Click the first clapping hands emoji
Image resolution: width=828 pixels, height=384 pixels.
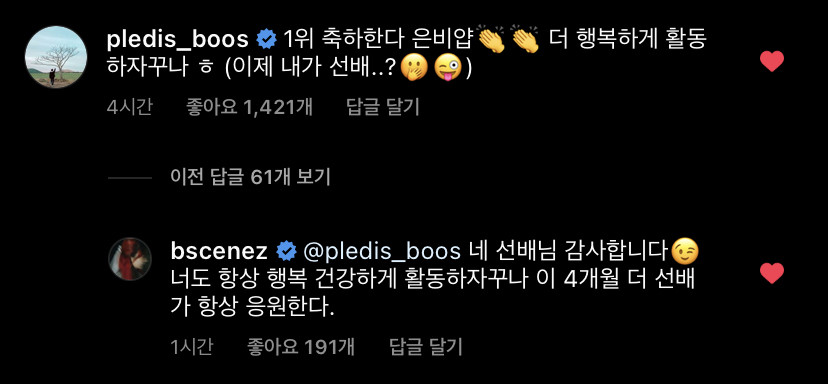coord(491,40)
